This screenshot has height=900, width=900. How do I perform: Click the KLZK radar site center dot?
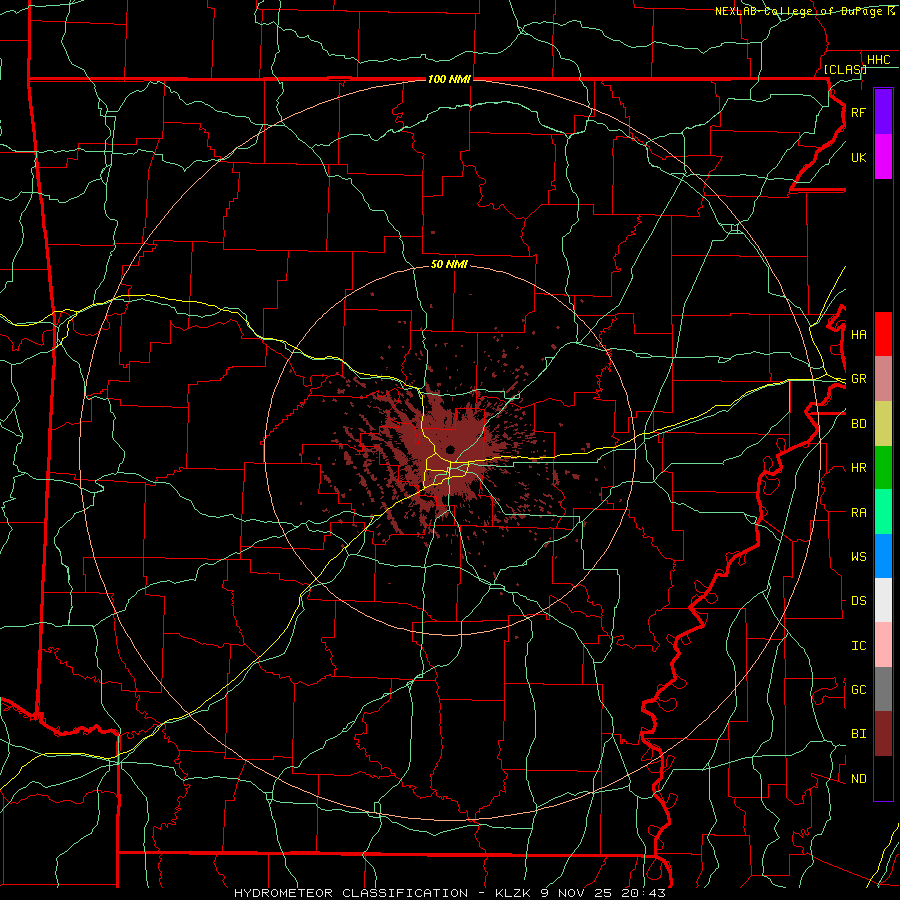click(x=451, y=449)
